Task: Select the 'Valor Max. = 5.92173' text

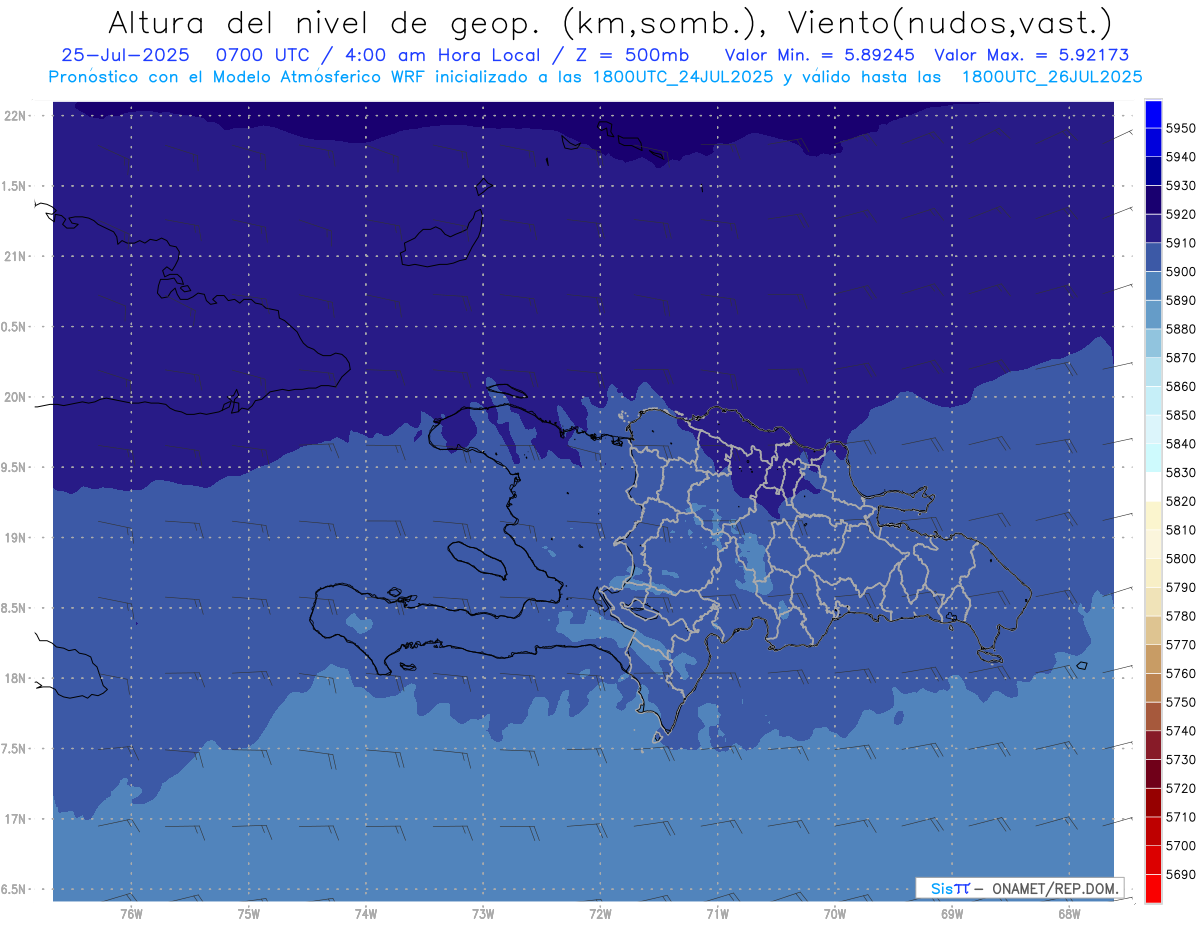Action: click(1031, 55)
